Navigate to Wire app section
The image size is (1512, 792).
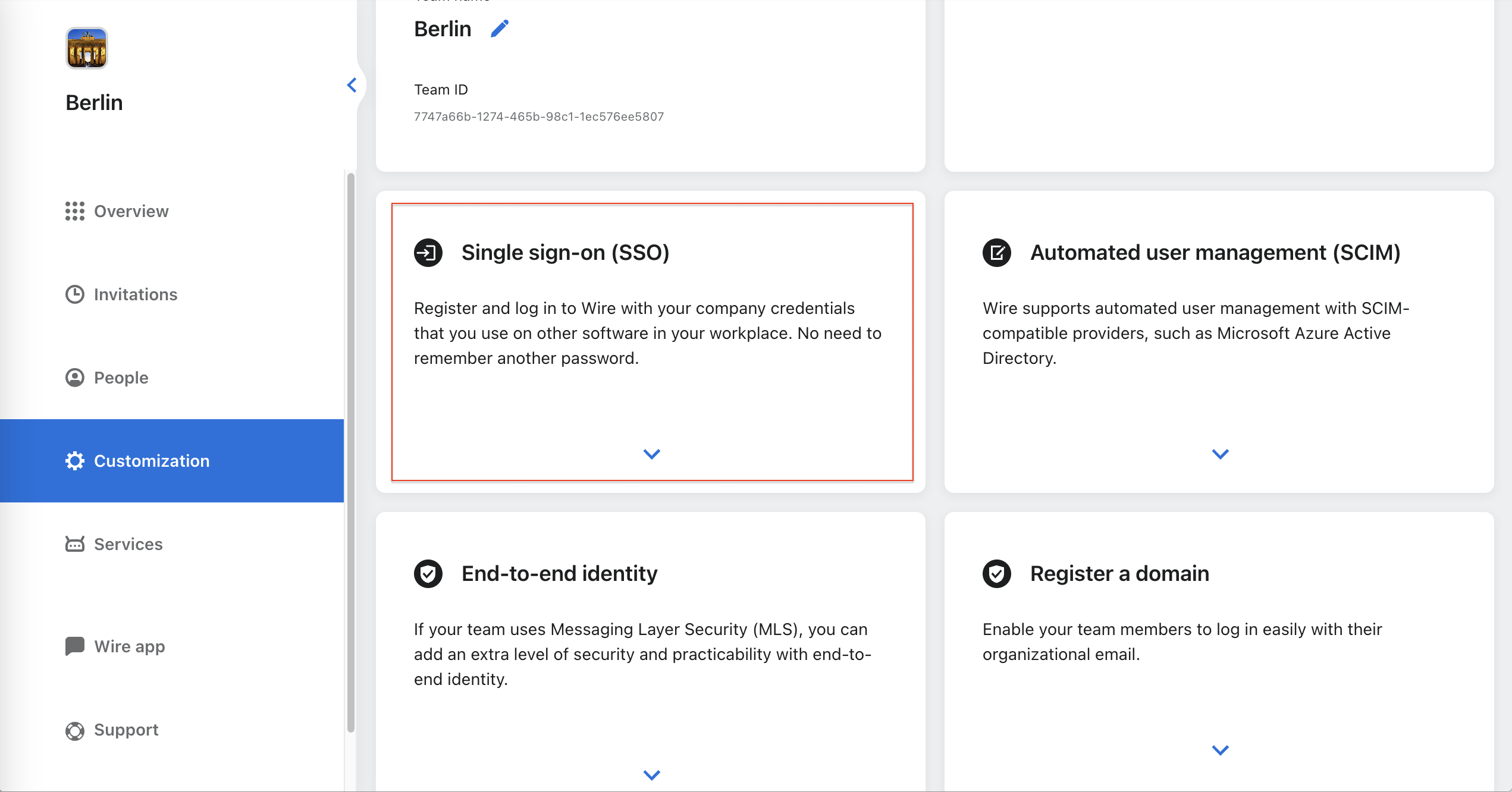click(x=172, y=646)
